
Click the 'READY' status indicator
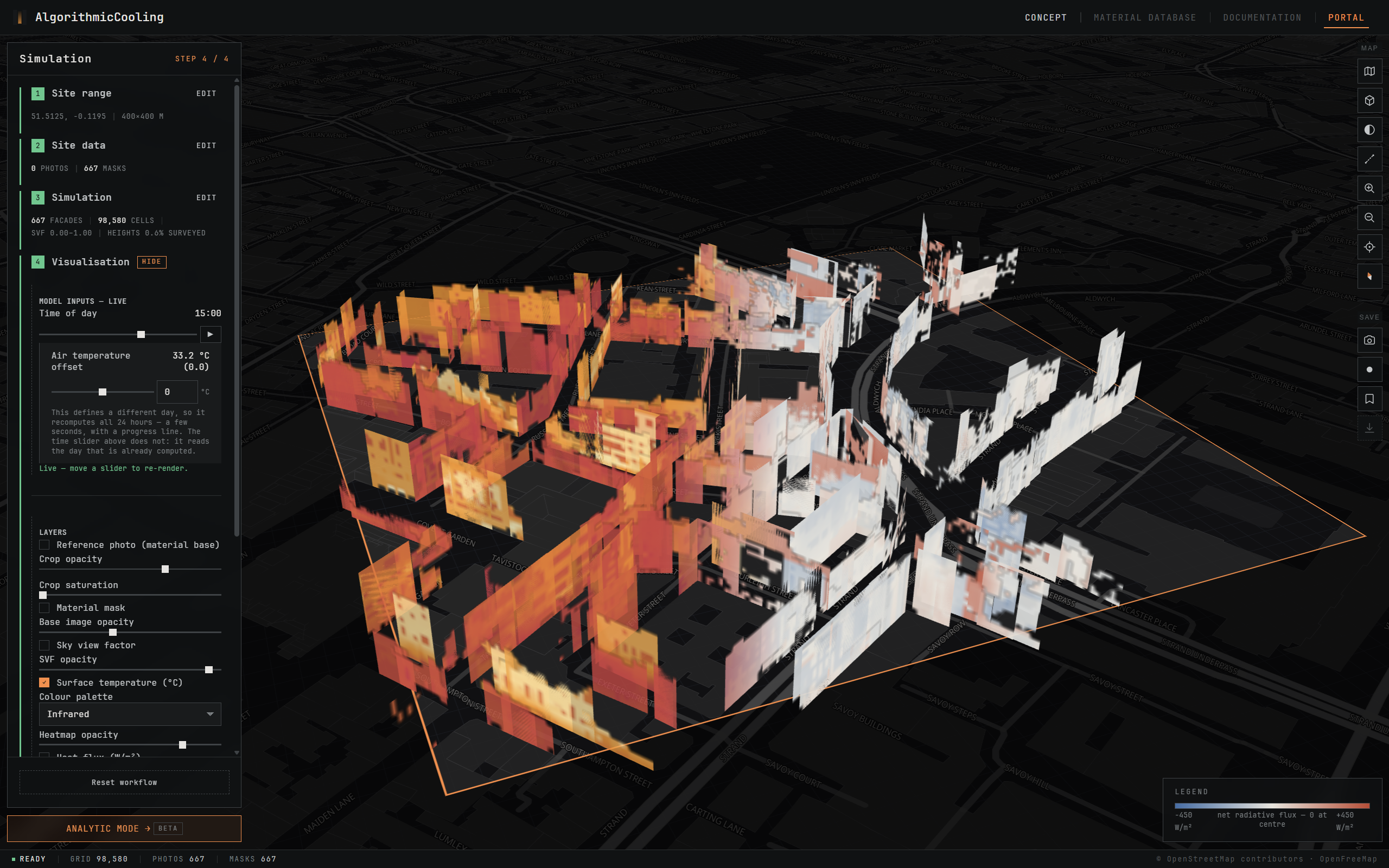pyautogui.click(x=29, y=859)
